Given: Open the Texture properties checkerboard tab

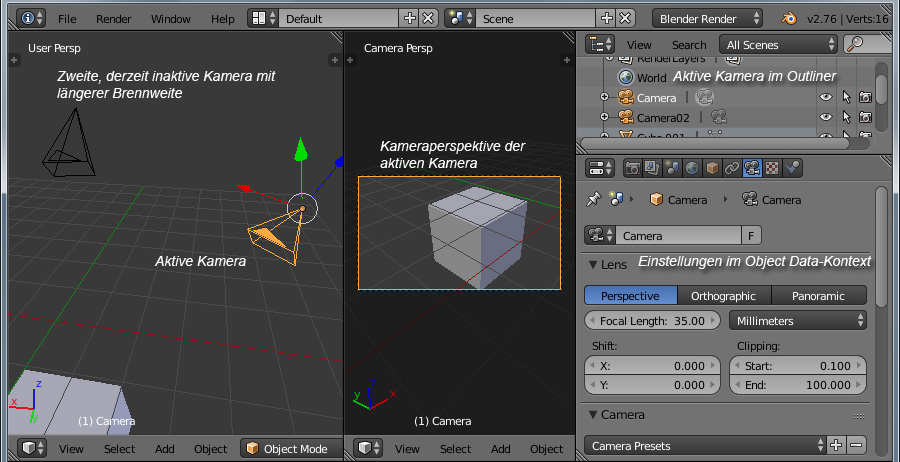Looking at the screenshot, I should click(x=772, y=167).
